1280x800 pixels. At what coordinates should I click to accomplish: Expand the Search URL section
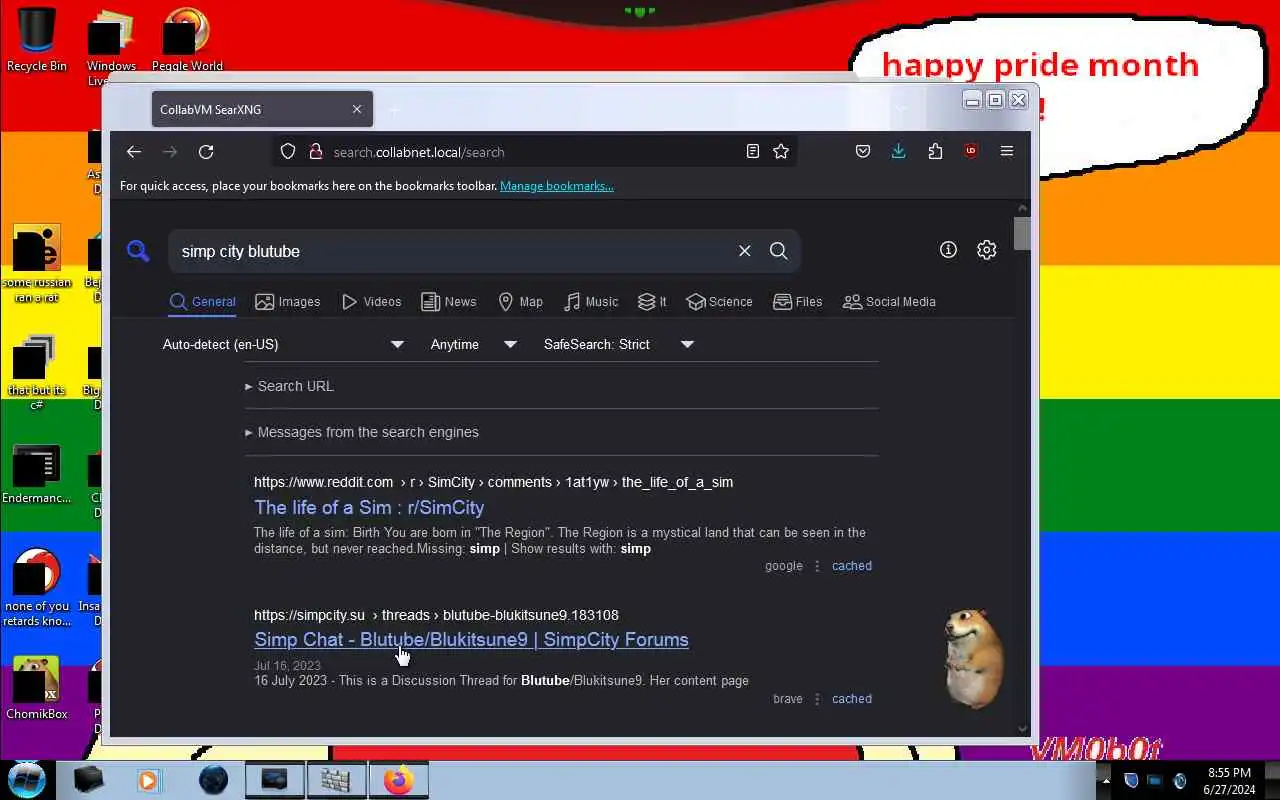pos(290,386)
